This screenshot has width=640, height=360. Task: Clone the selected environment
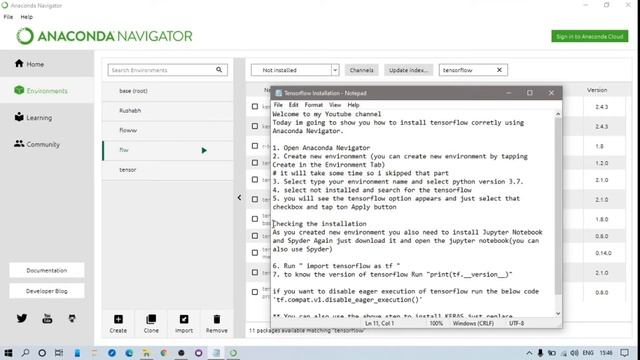point(151,324)
